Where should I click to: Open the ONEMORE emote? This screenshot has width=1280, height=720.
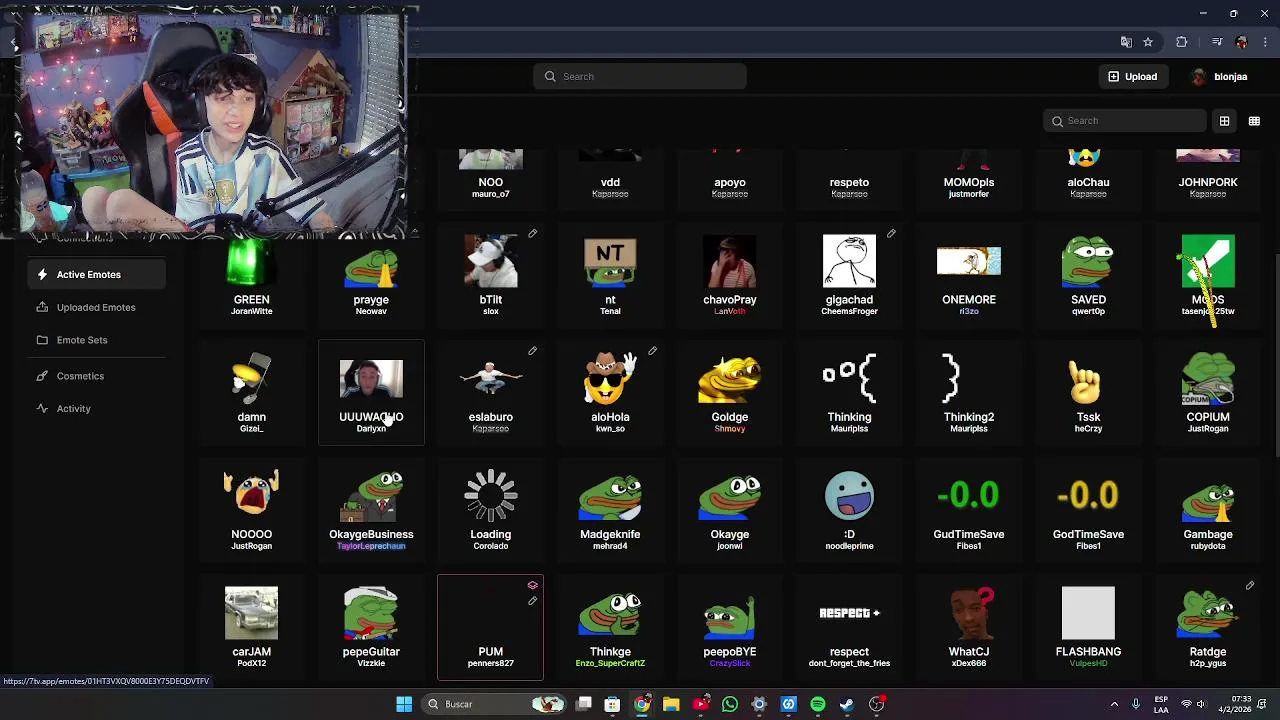tap(969, 276)
